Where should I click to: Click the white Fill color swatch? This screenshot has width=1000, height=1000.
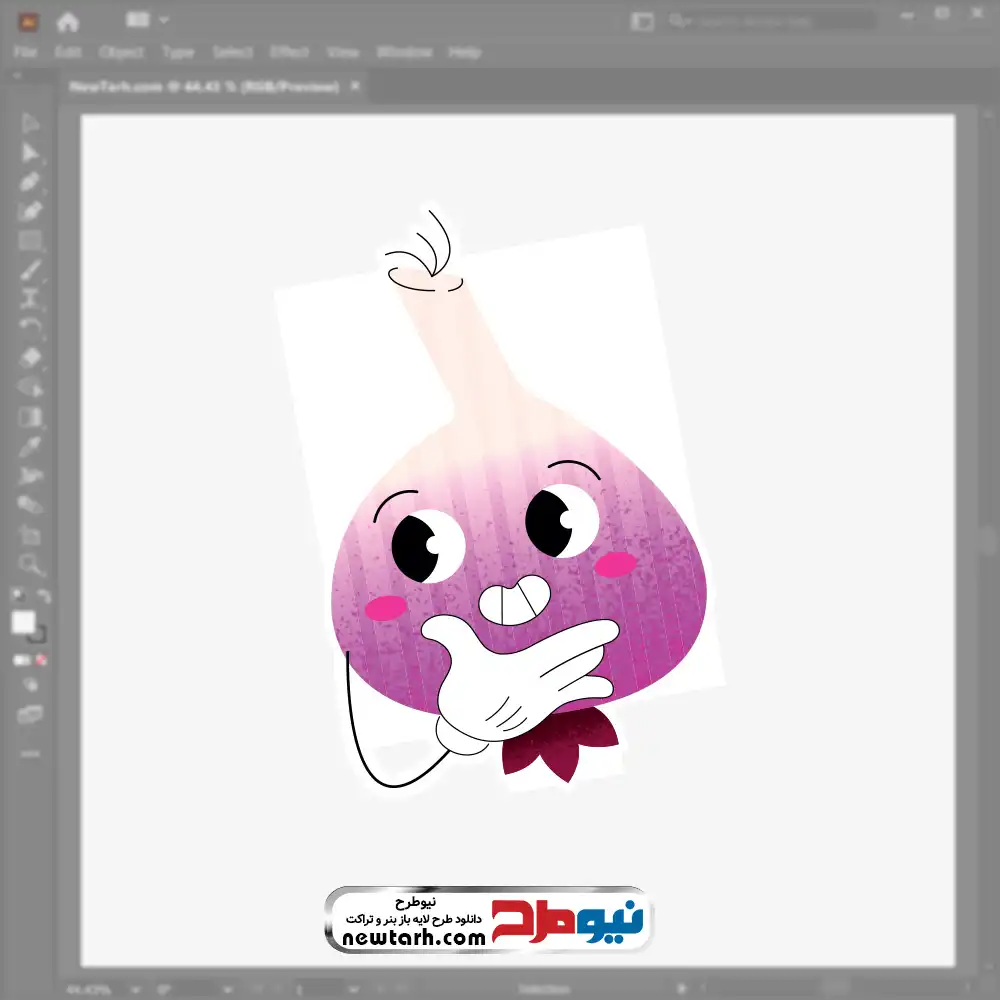pos(24,622)
